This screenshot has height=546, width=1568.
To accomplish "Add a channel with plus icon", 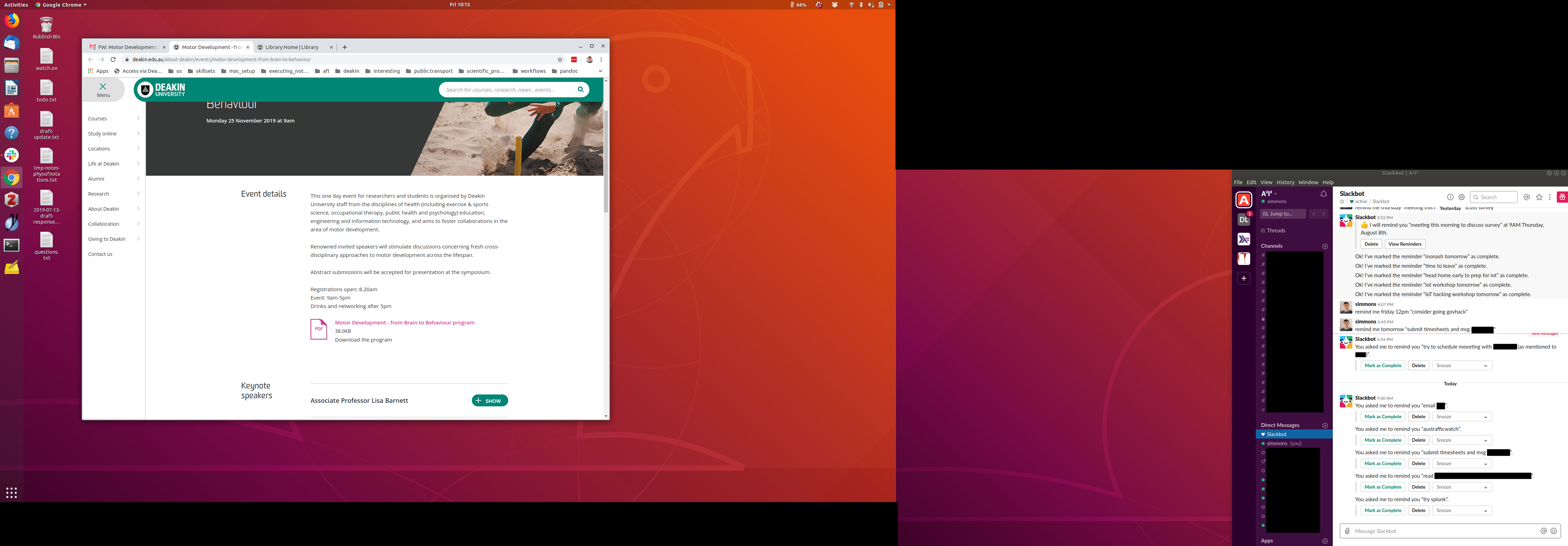I will click(x=1325, y=246).
